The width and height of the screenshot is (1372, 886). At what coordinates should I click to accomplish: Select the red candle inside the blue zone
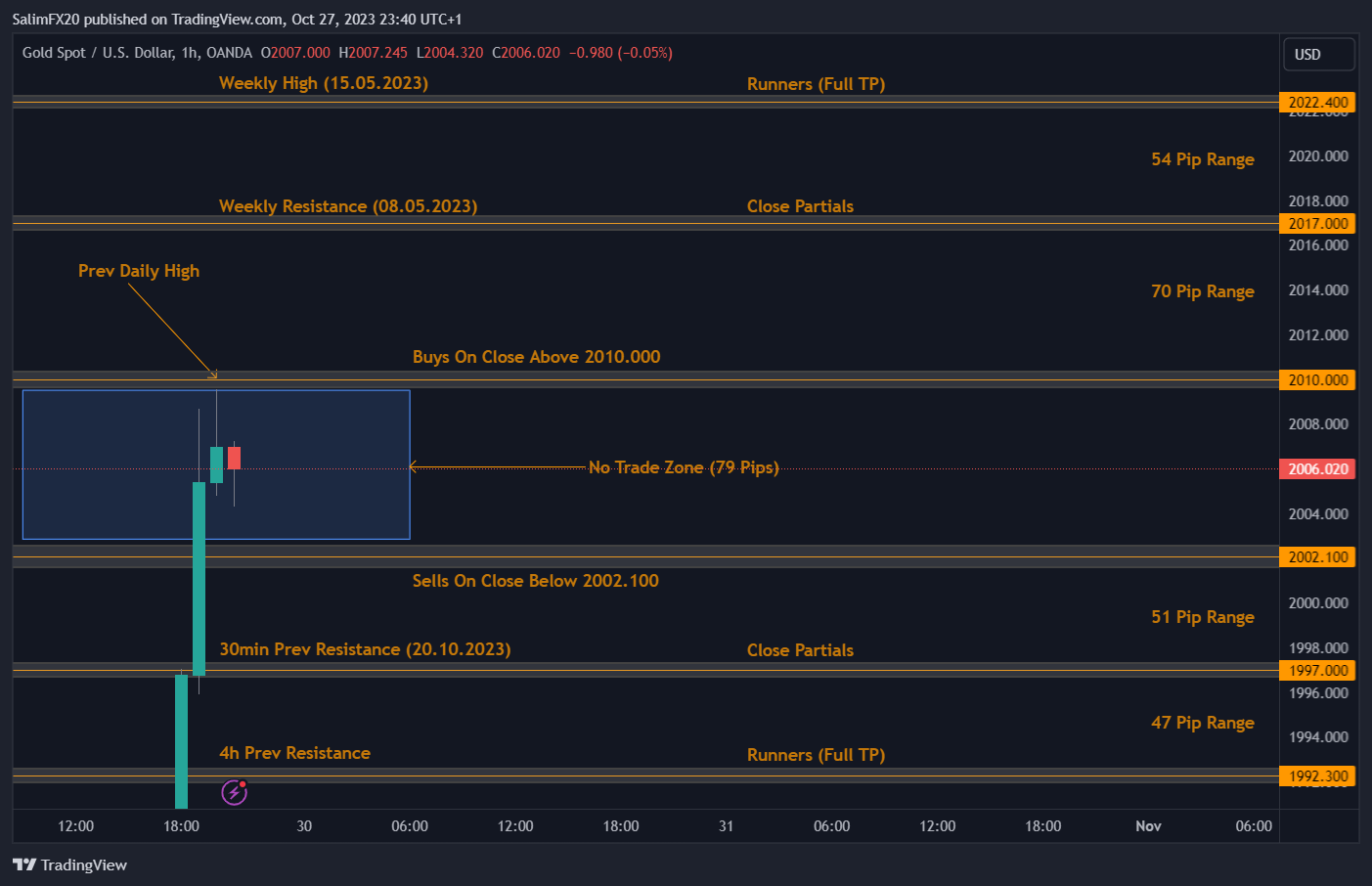click(234, 458)
